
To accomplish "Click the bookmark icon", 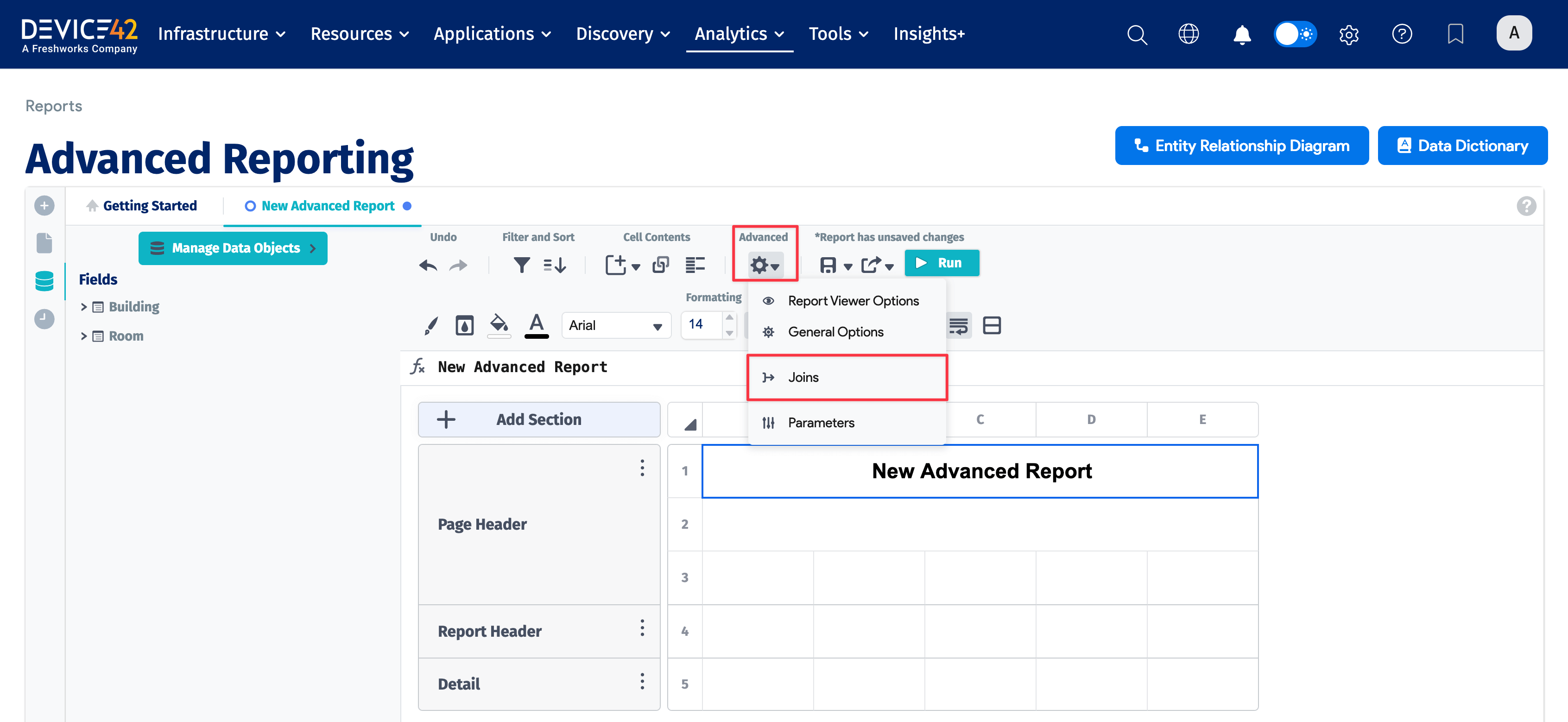I will pyautogui.click(x=1455, y=34).
